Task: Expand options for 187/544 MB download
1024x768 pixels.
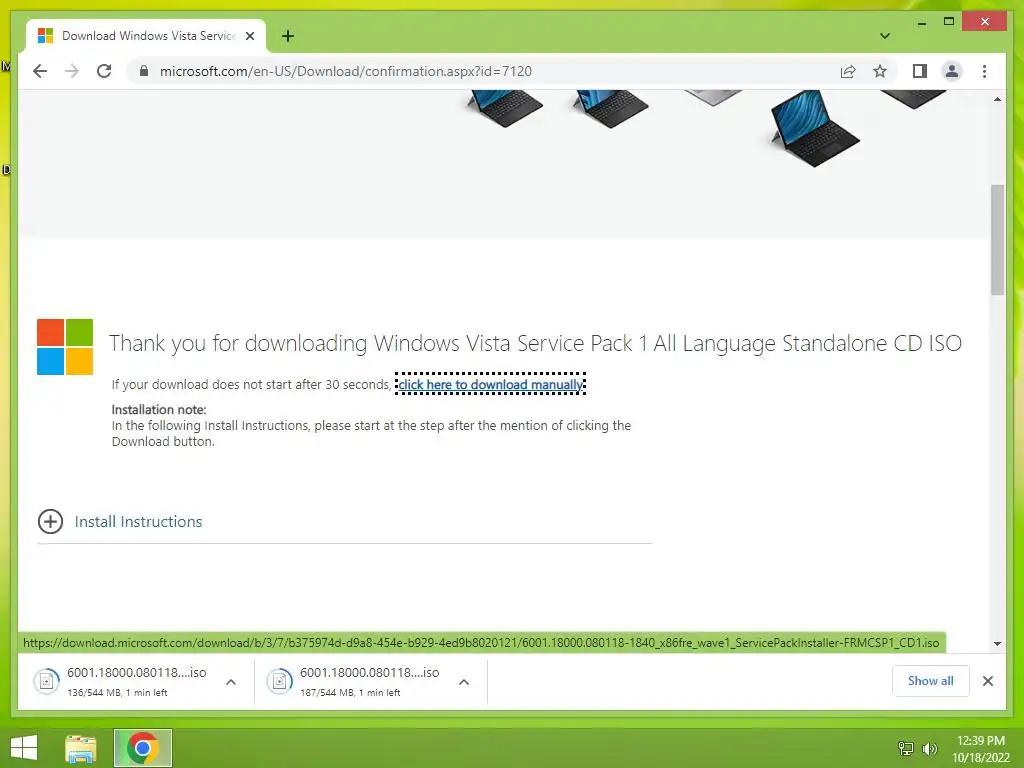Action: click(464, 682)
